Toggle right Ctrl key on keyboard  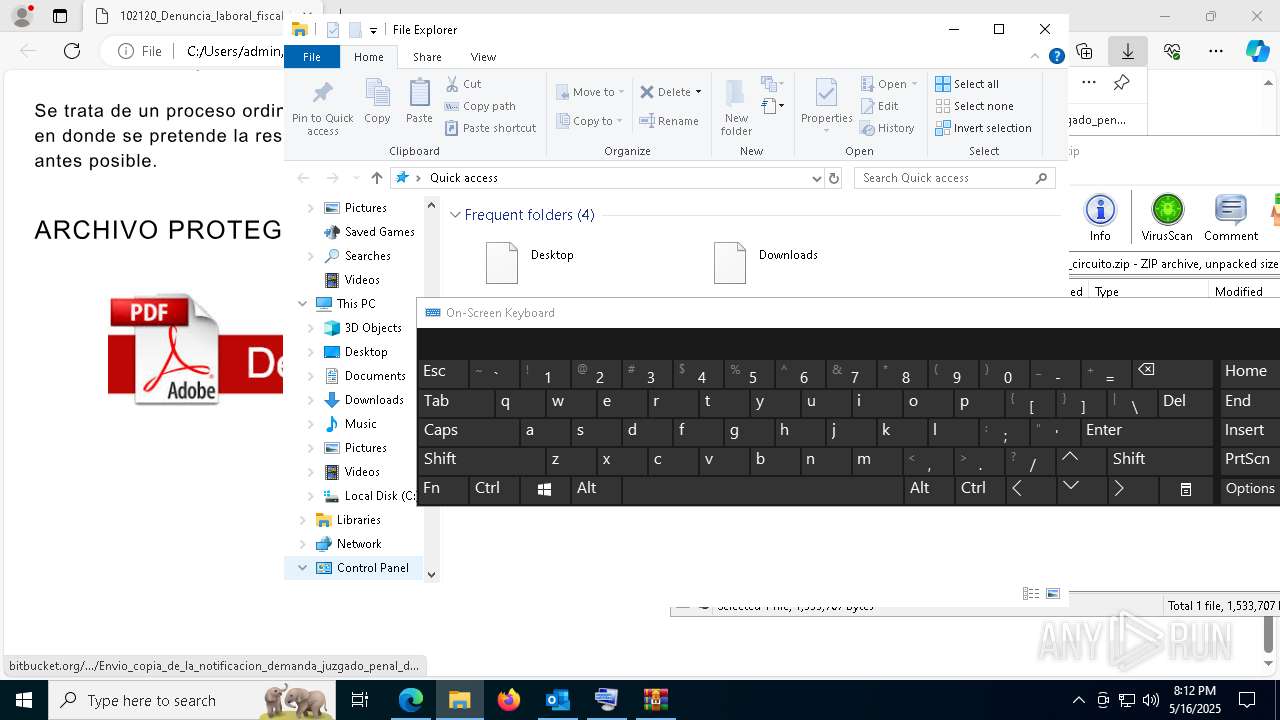[980, 489]
